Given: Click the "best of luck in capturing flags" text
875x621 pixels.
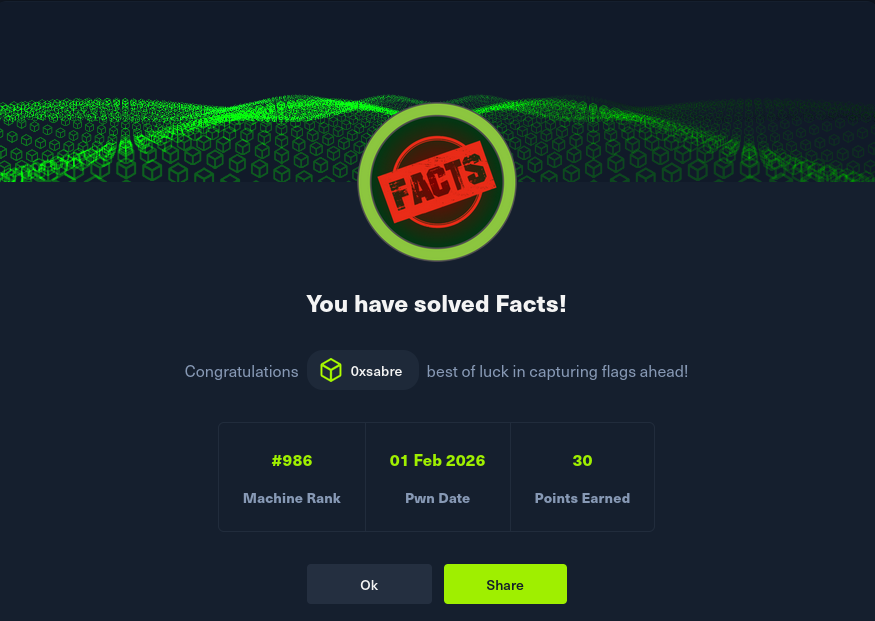Looking at the screenshot, I should click(557, 371).
